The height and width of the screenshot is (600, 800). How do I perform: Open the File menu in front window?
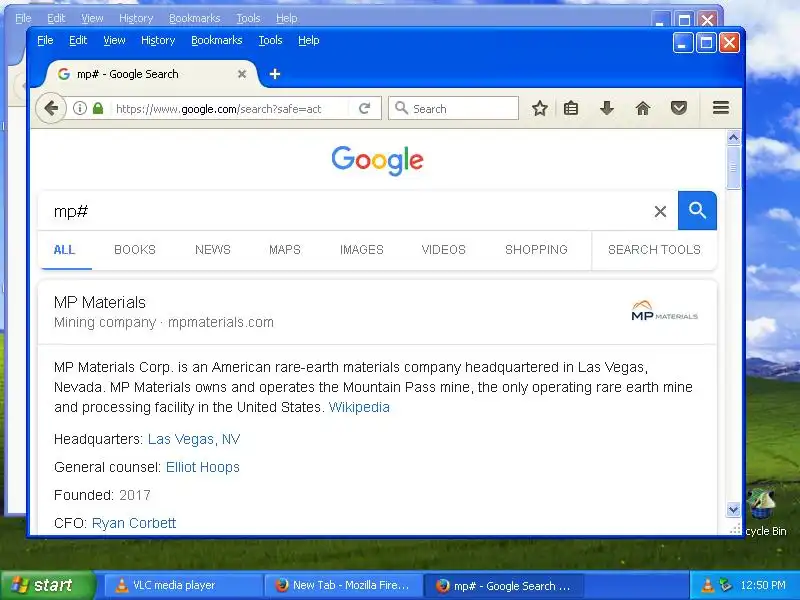point(45,40)
